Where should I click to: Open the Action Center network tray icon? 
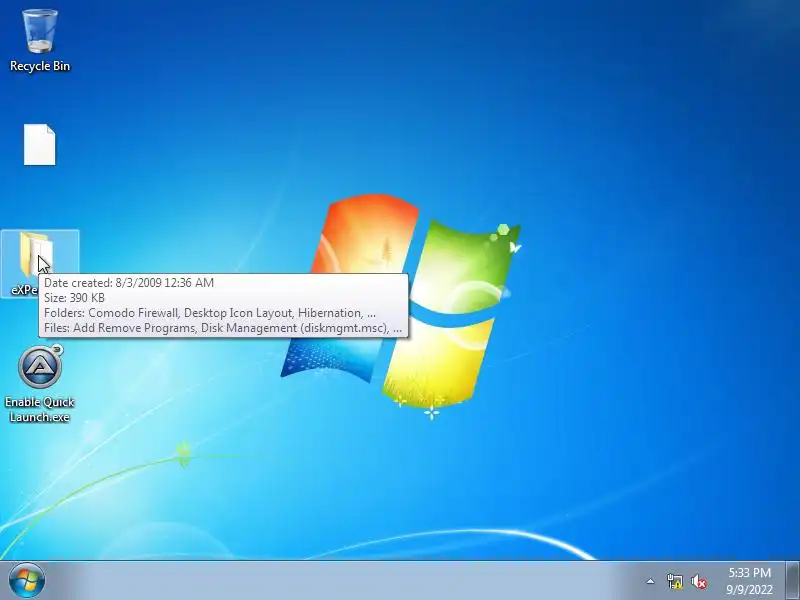tap(674, 581)
